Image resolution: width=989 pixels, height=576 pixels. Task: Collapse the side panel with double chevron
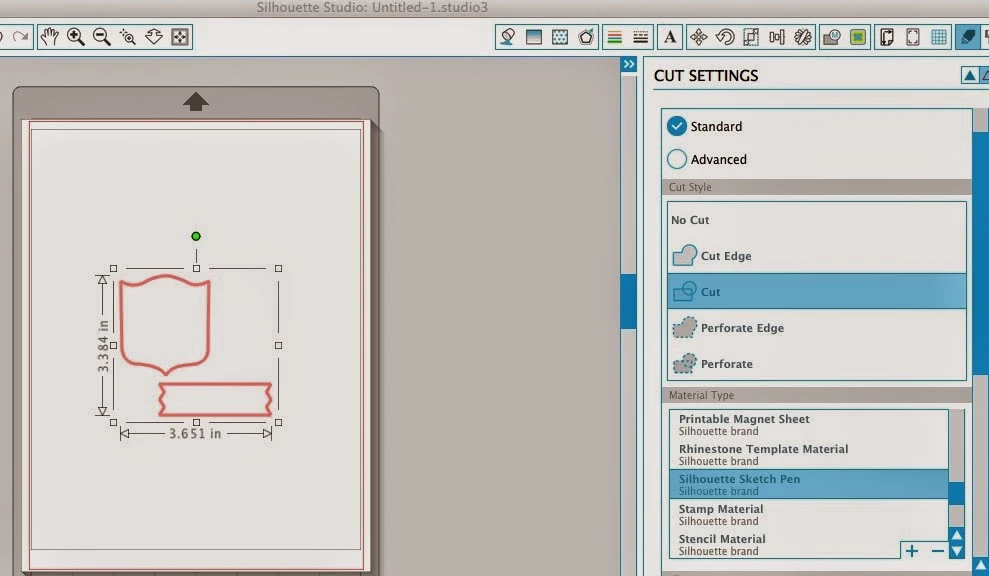629,64
